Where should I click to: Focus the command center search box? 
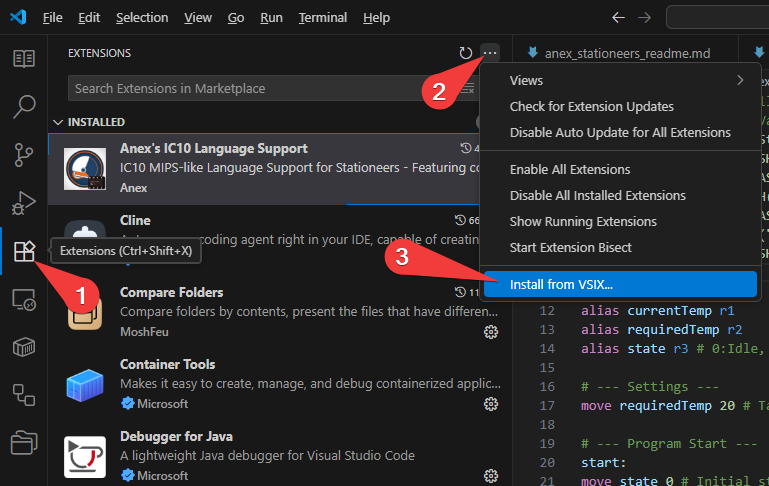coord(717,18)
